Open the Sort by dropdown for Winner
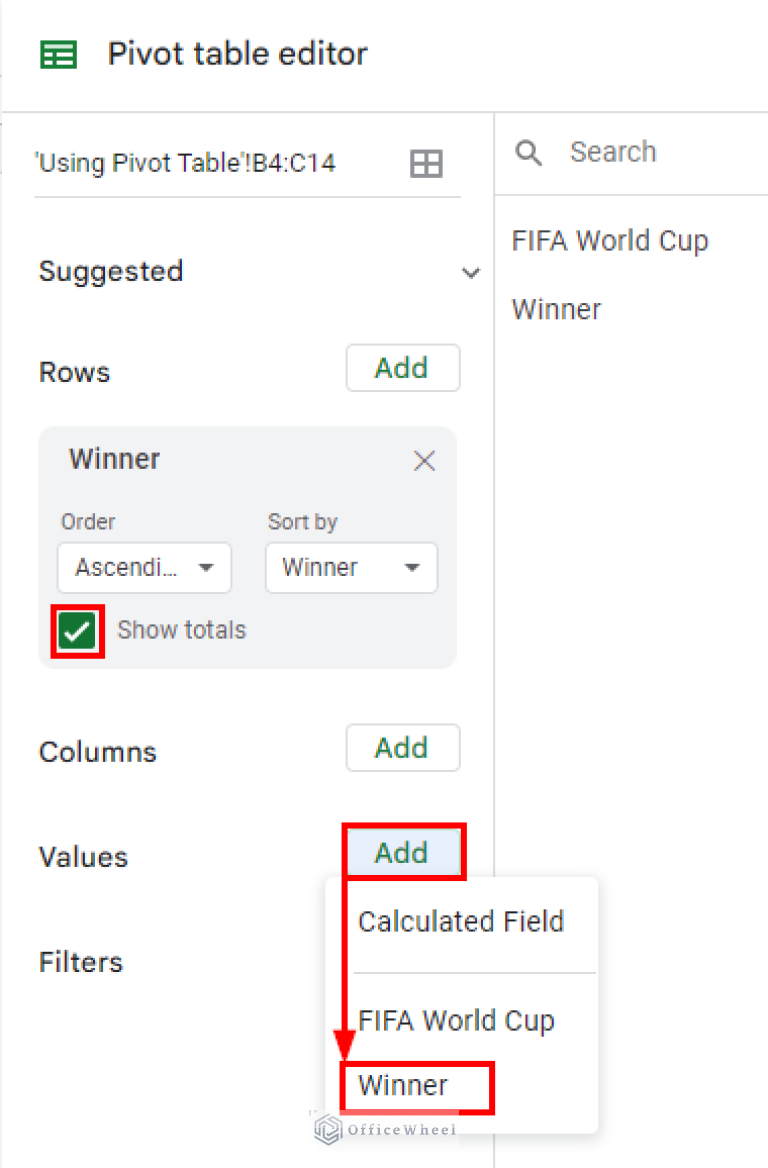The width and height of the screenshot is (768, 1168). [x=351, y=567]
